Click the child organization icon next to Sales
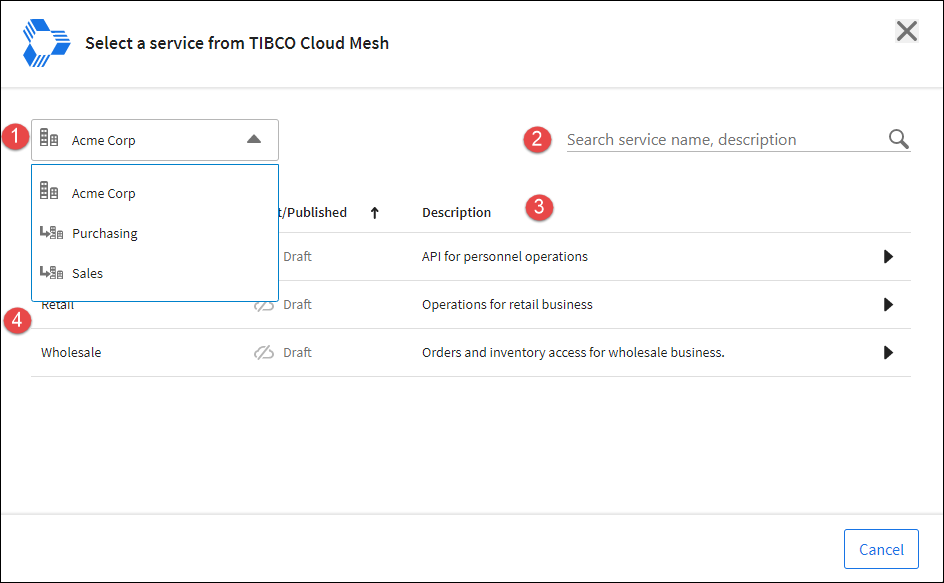944x583 pixels. point(51,273)
